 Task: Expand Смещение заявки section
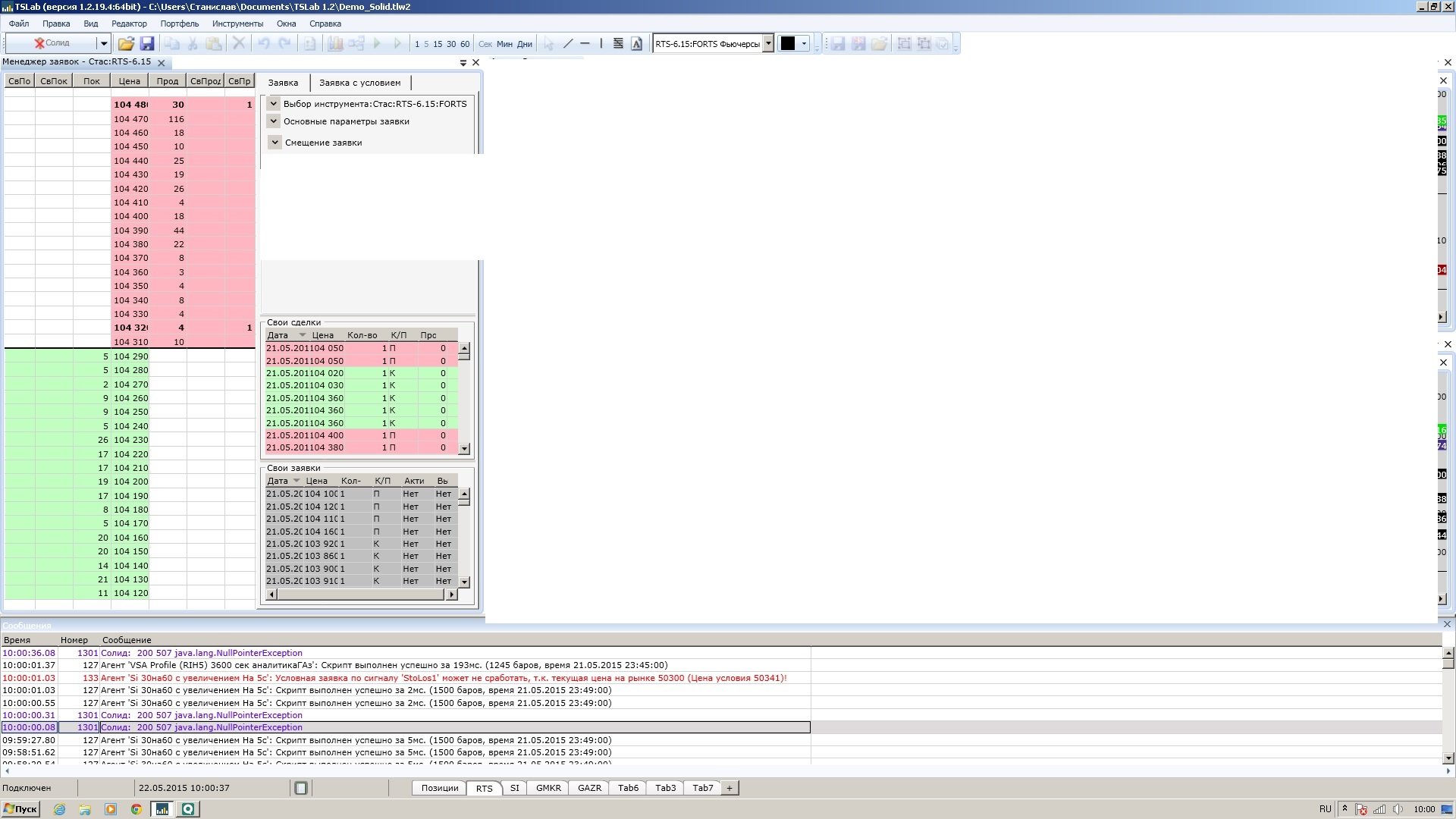pyautogui.click(x=275, y=143)
